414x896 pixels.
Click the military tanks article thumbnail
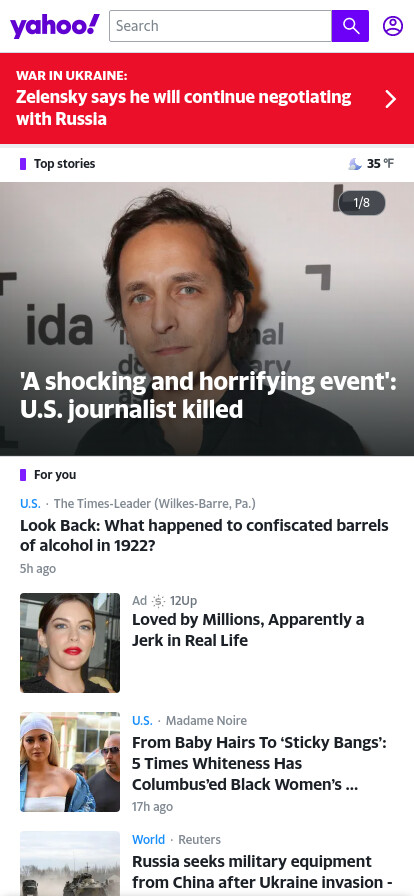click(x=70, y=863)
